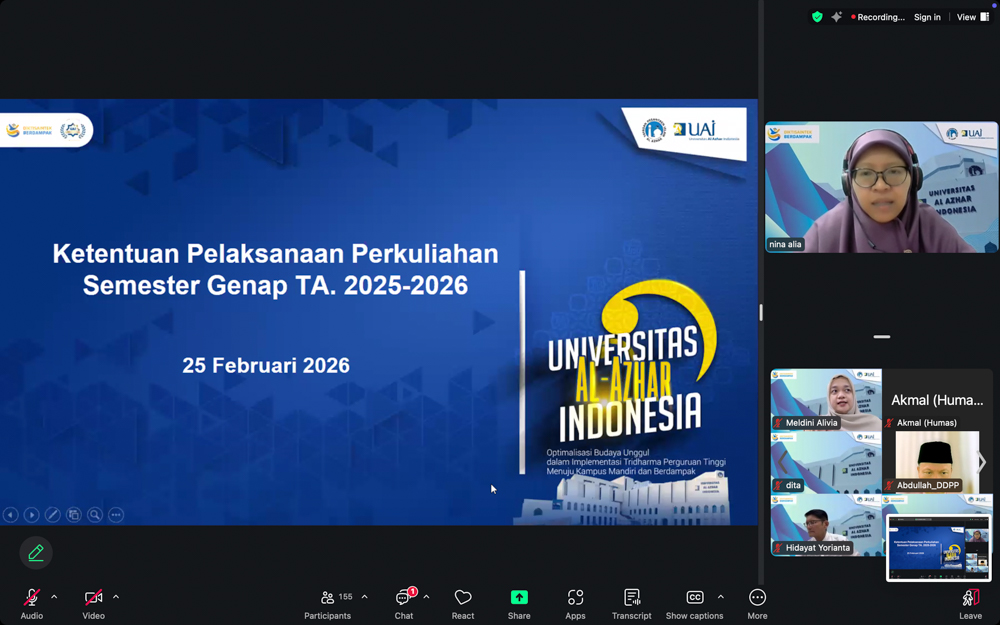Turn on camera with Video button
Screen dimensions: 1000x625
93,598
